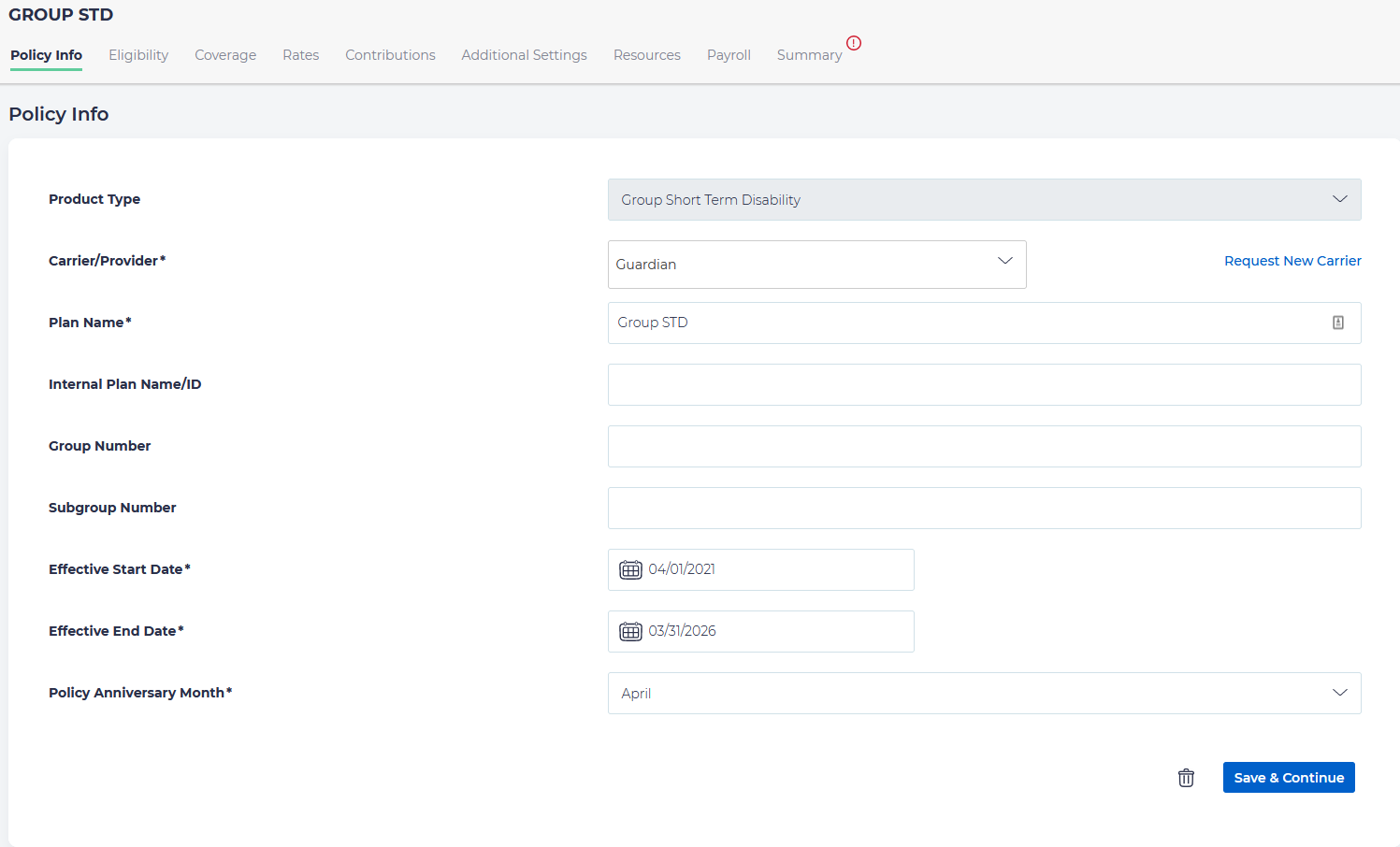
Task: Click the trash delete icon
Action: coord(1186,778)
